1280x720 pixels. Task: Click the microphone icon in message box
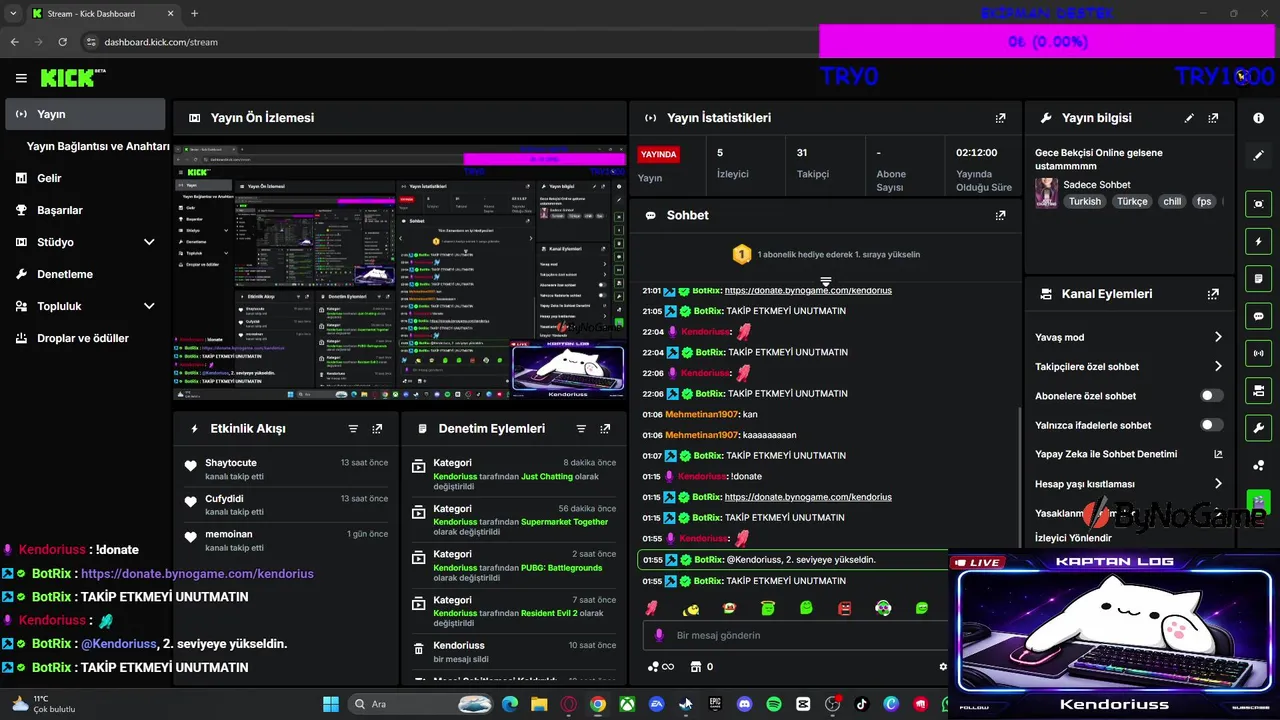tap(659, 635)
